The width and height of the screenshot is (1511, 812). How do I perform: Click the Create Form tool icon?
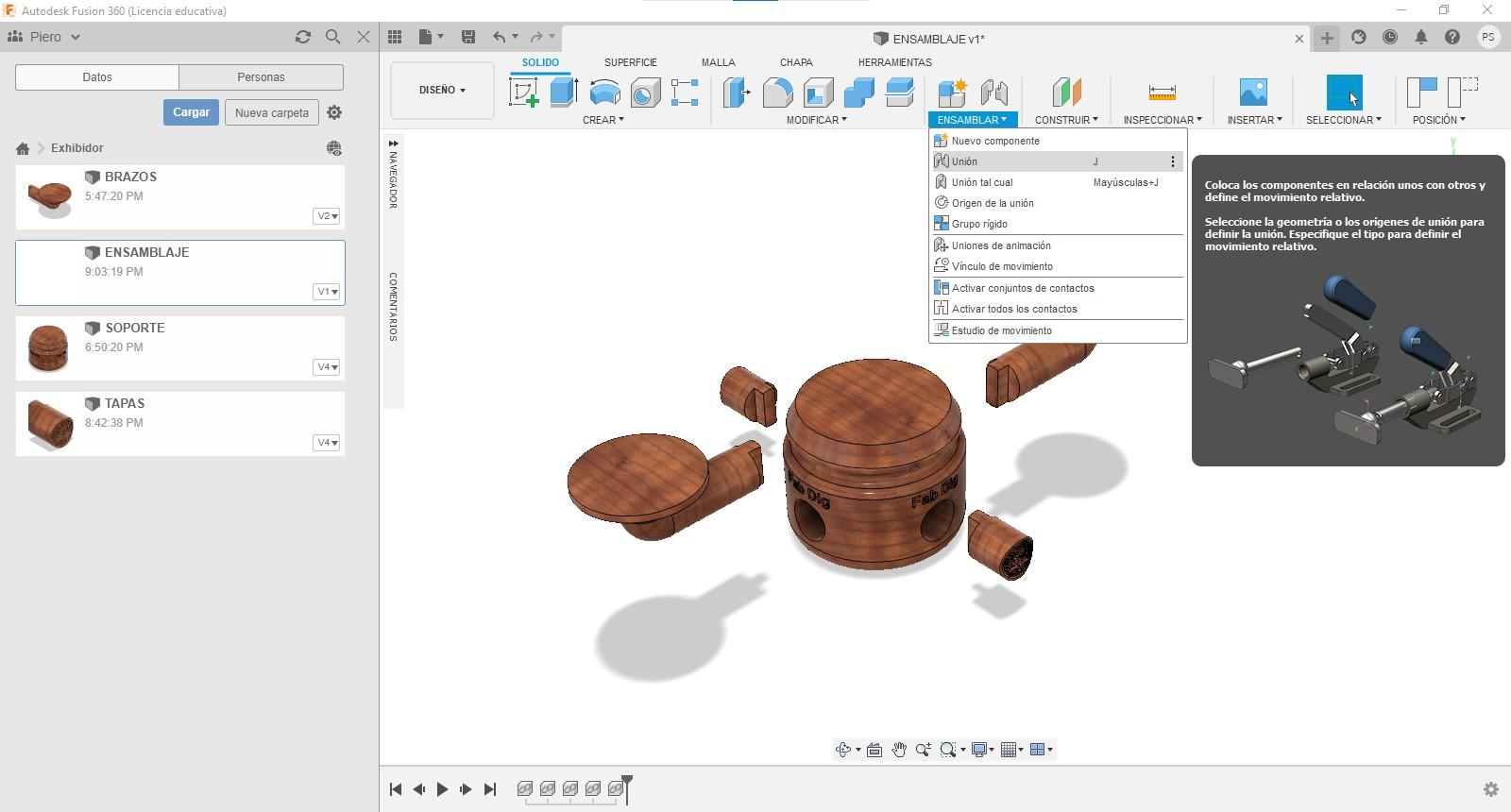[x=685, y=93]
